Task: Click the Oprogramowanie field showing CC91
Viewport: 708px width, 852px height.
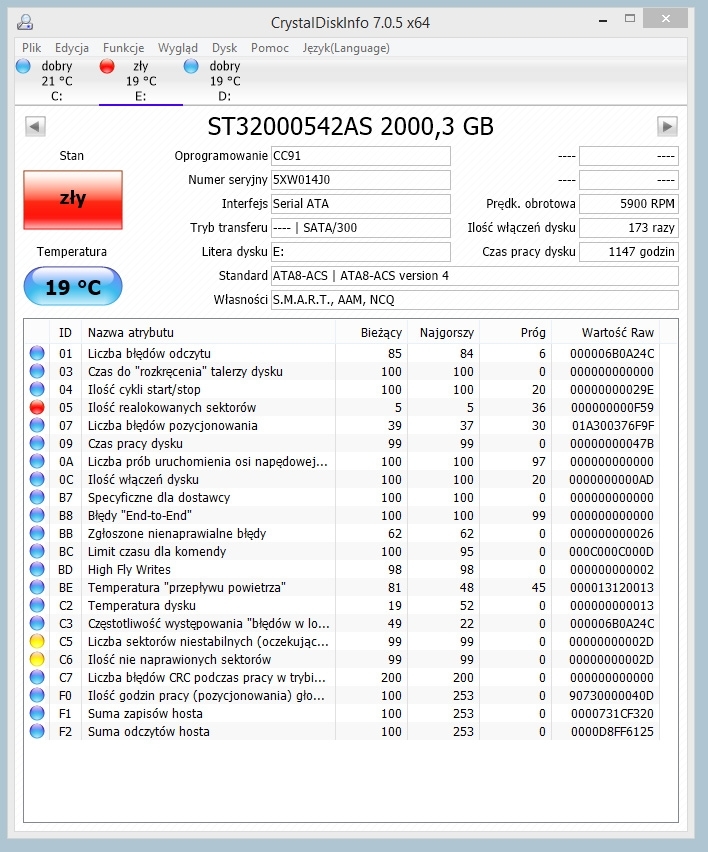Action: [361, 156]
